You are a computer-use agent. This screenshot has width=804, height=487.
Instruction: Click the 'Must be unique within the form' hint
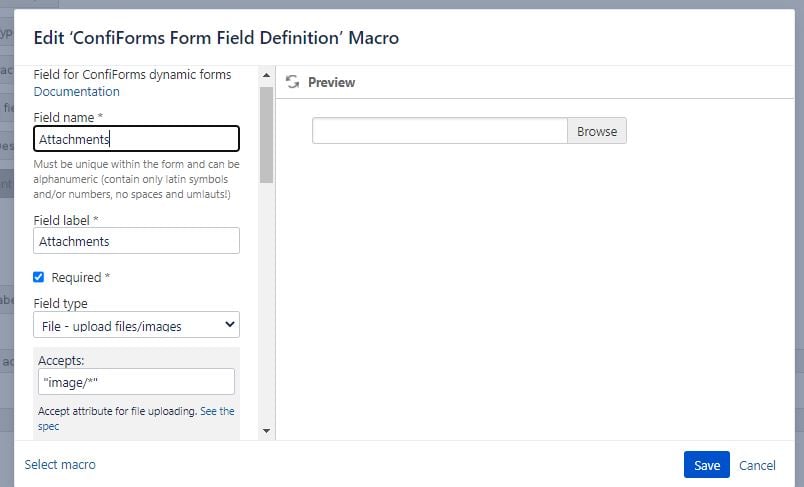[136, 179]
